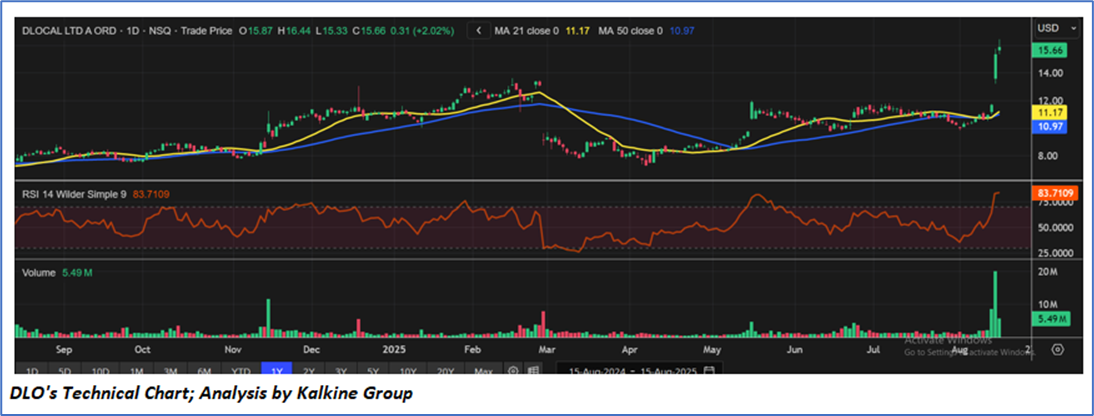1094x416 pixels.
Task: Select the 3Y time range
Action: coord(340,370)
